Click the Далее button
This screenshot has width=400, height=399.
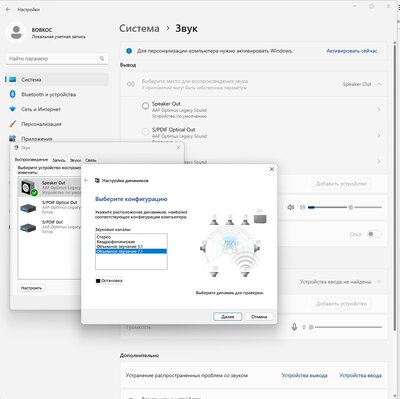[228, 317]
